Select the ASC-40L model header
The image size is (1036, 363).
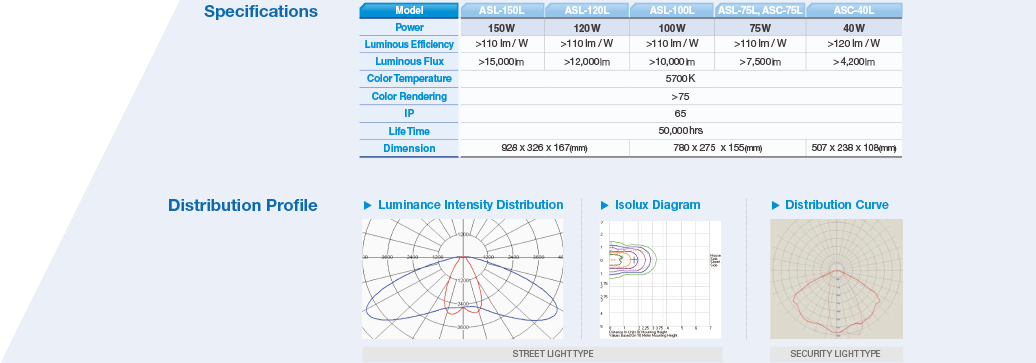(854, 11)
